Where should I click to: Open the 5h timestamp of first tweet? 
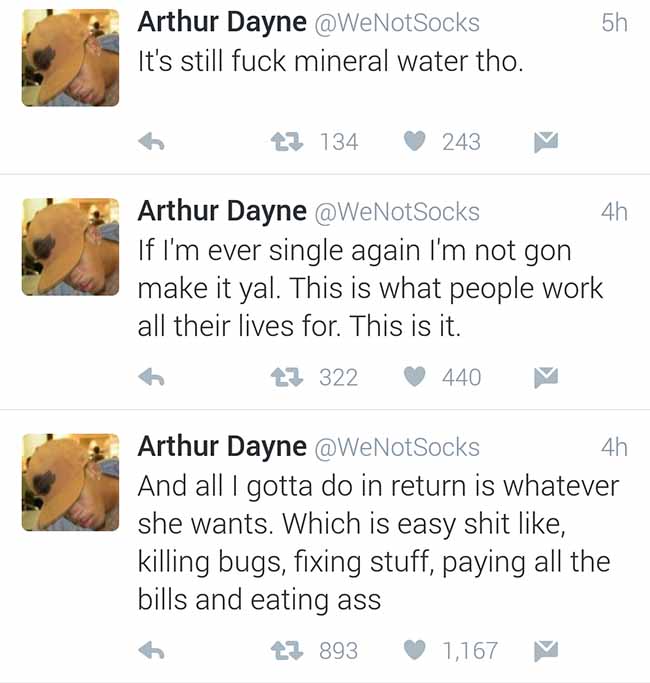click(x=614, y=23)
